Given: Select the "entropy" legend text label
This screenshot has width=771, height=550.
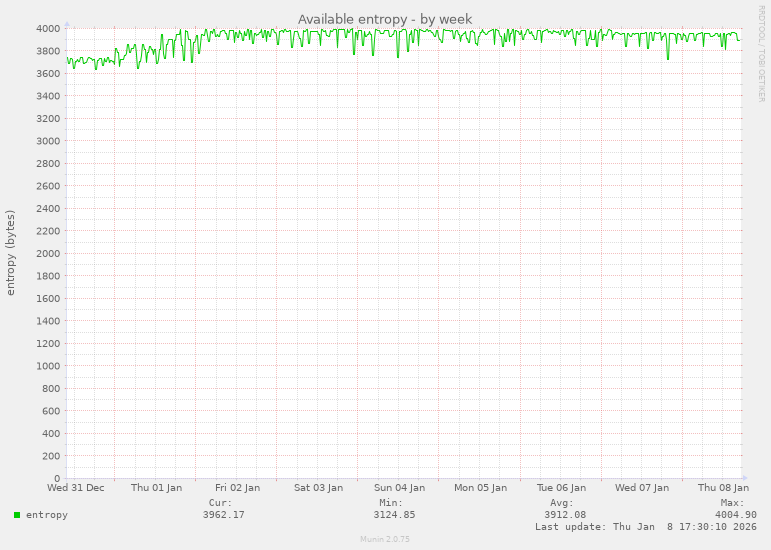Looking at the screenshot, I should (x=47, y=515).
